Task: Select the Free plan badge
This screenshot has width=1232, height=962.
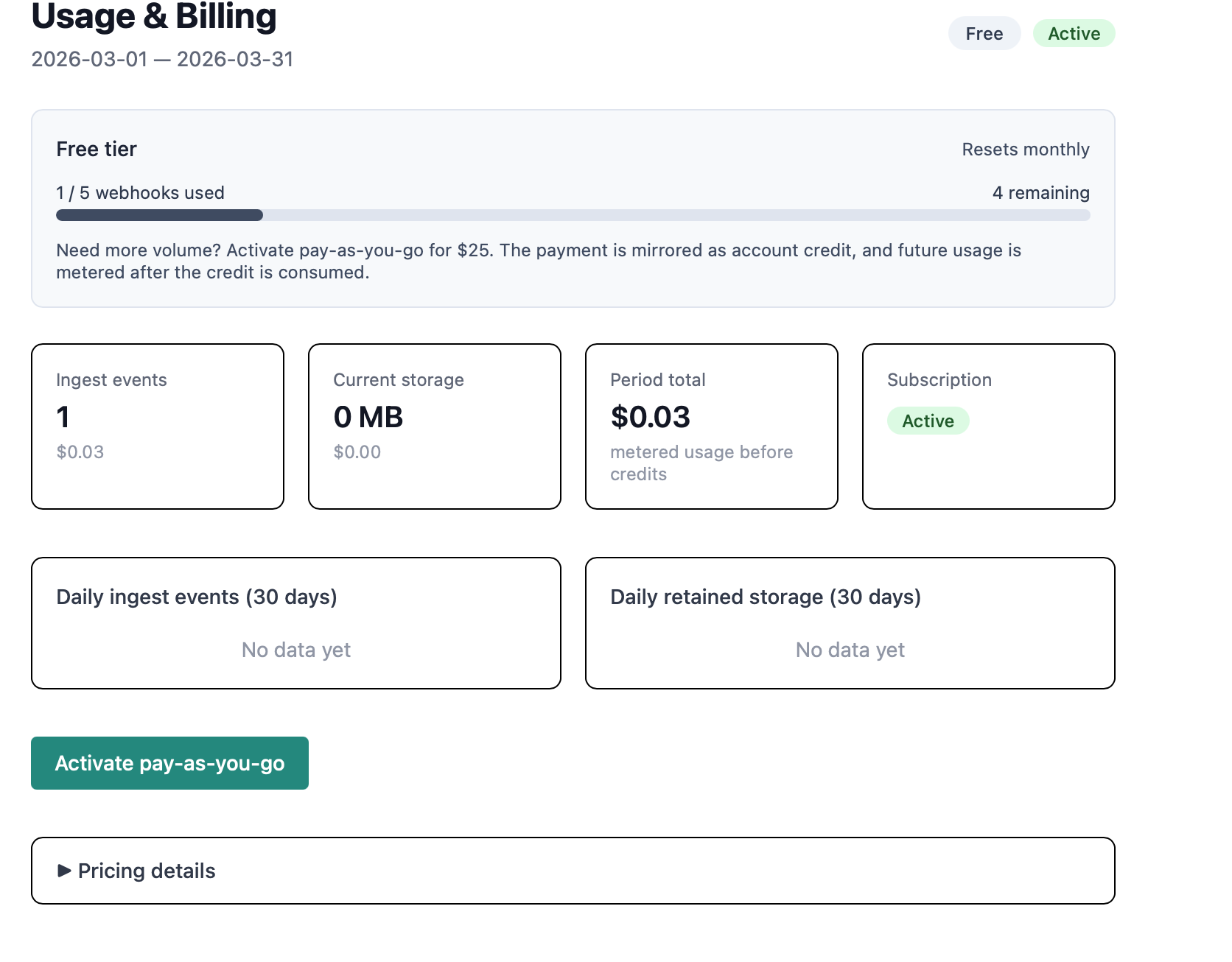Action: click(984, 33)
